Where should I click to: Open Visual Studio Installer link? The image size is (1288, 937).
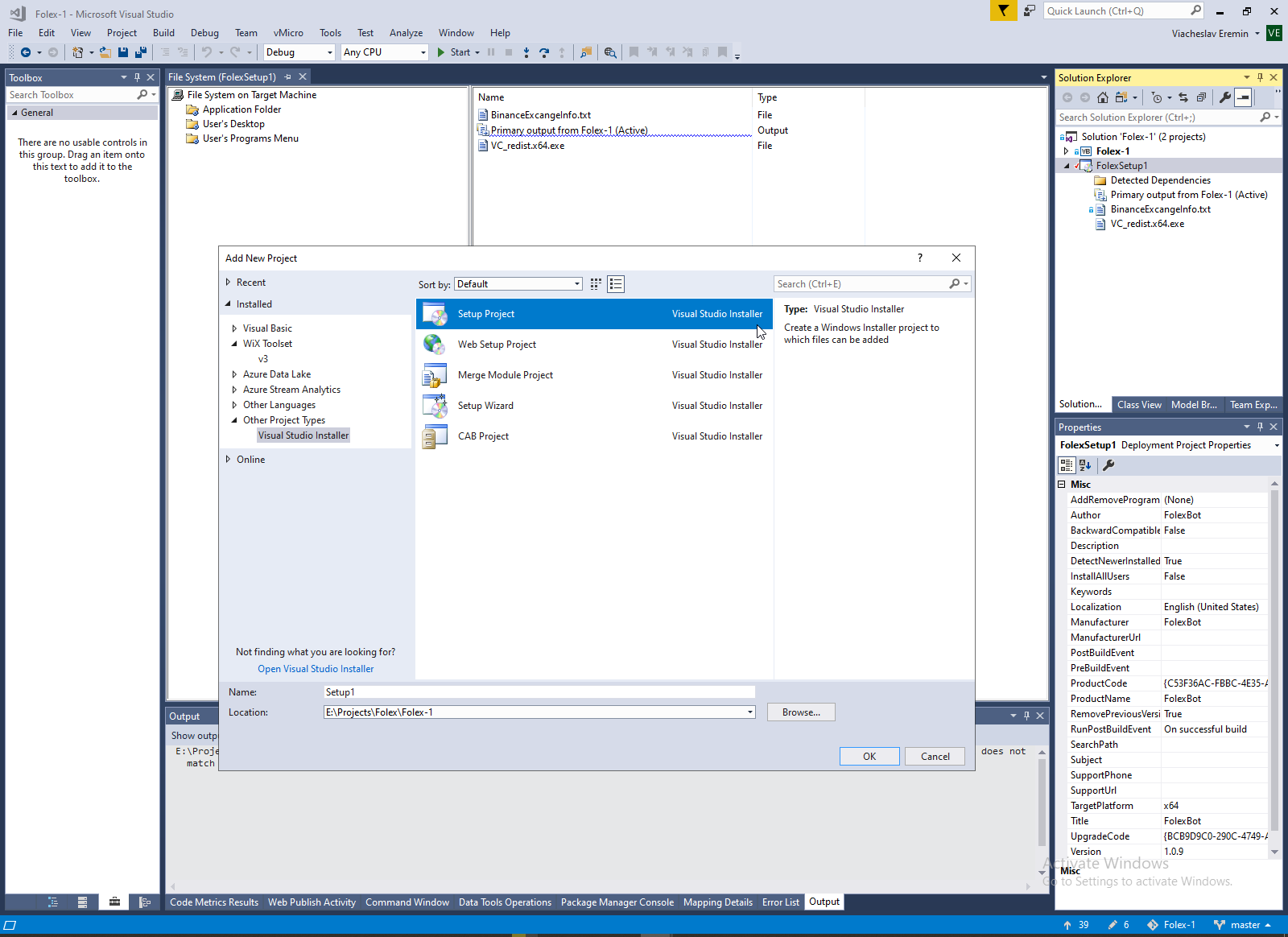pos(316,669)
